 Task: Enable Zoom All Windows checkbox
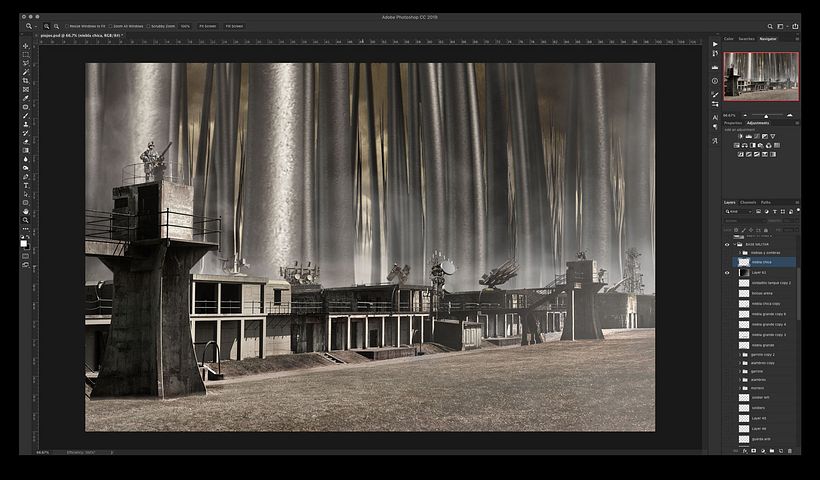tap(111, 26)
